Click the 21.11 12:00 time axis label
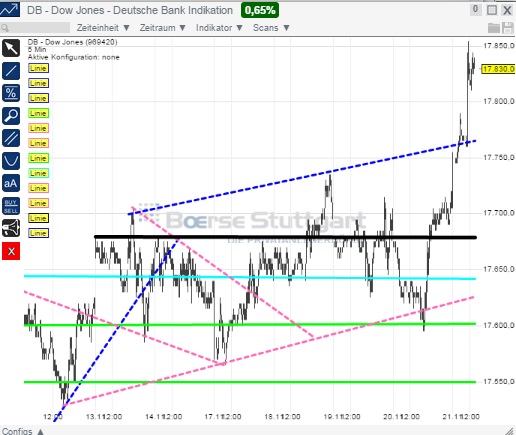 (x=461, y=417)
